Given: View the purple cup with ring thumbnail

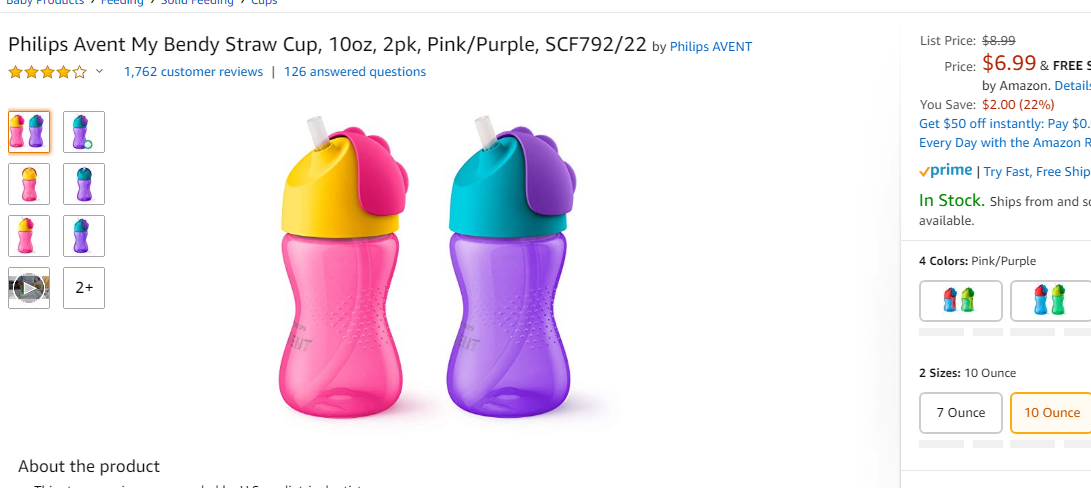Looking at the screenshot, I should point(84,132).
